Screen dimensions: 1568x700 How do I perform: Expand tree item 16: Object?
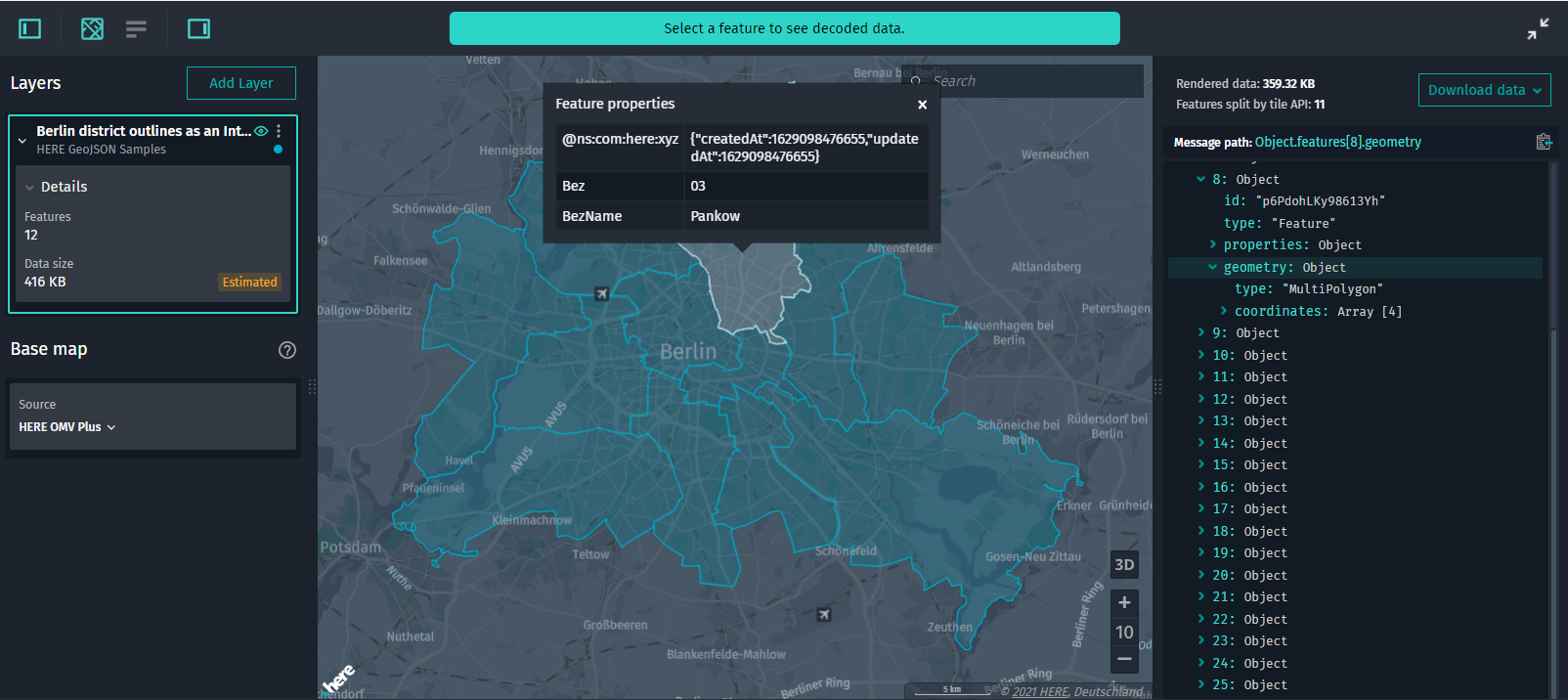point(1201,487)
